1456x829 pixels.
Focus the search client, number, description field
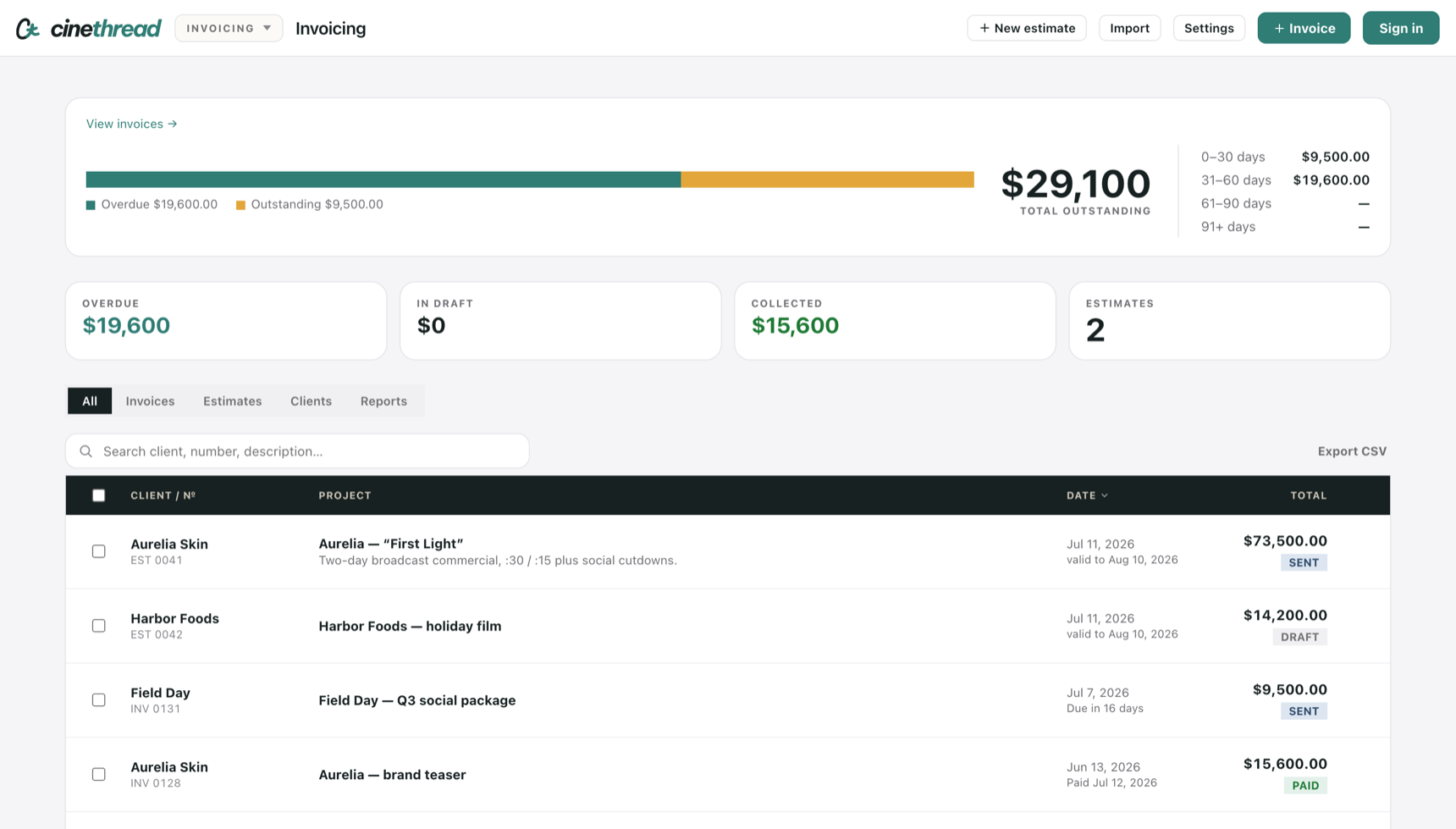click(297, 451)
